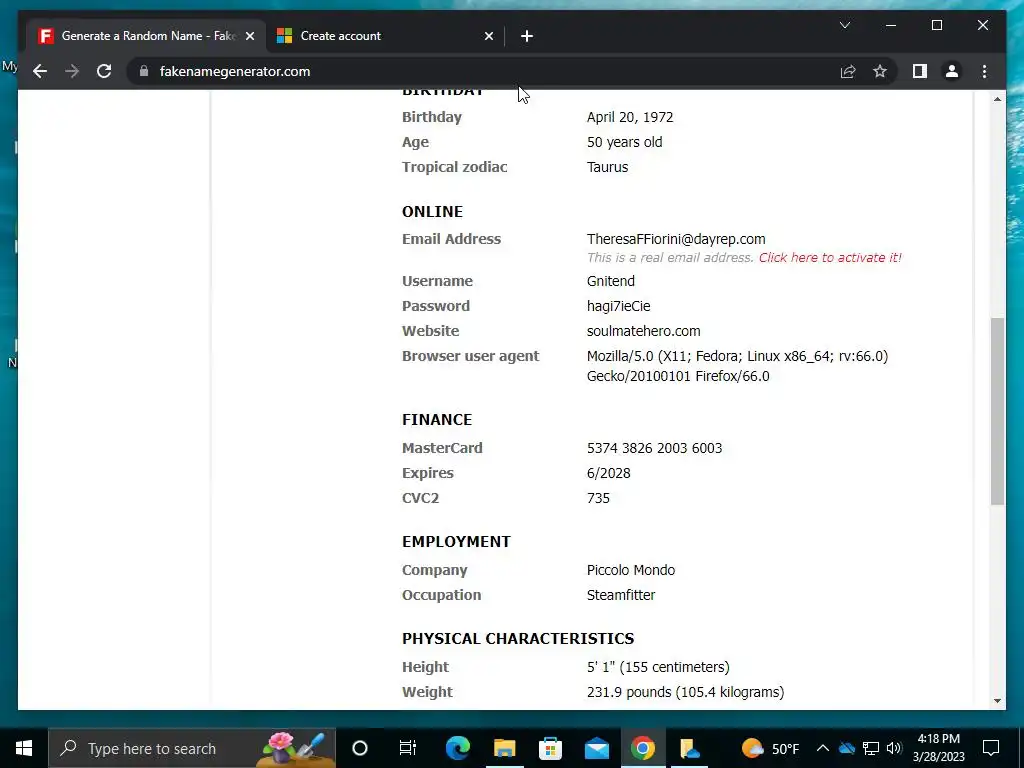Click the occupation Steamfitter

[620, 595]
